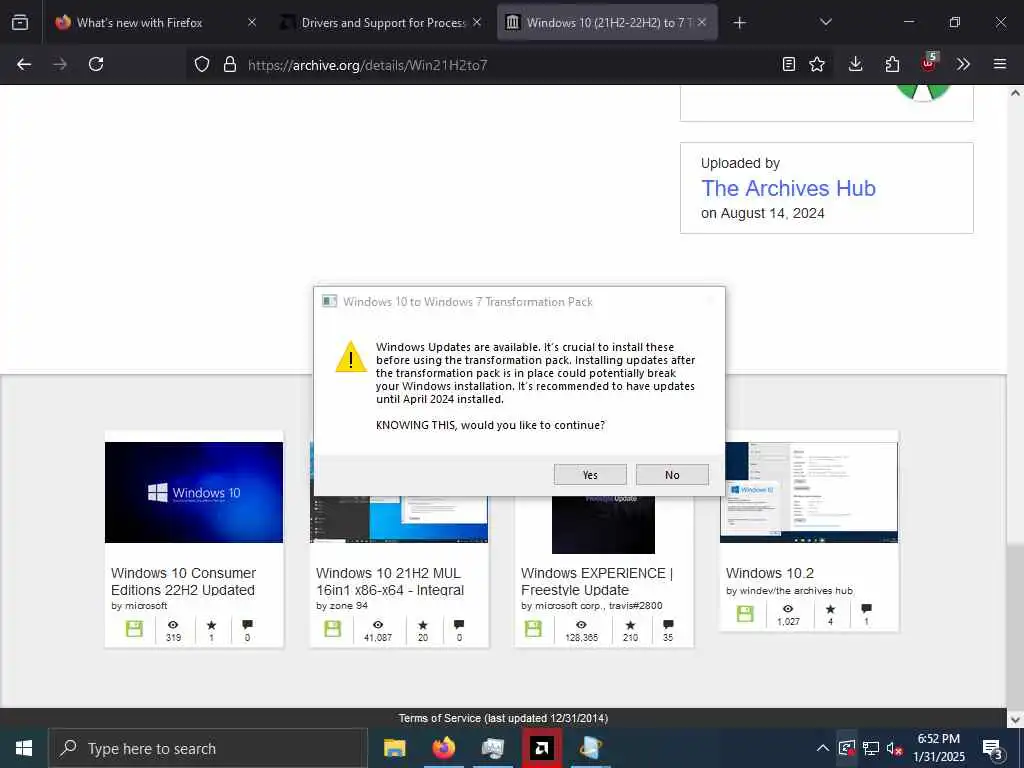Open Windows EXPERIENCE Freestyle Update link
The width and height of the screenshot is (1024, 768).
(x=596, y=581)
